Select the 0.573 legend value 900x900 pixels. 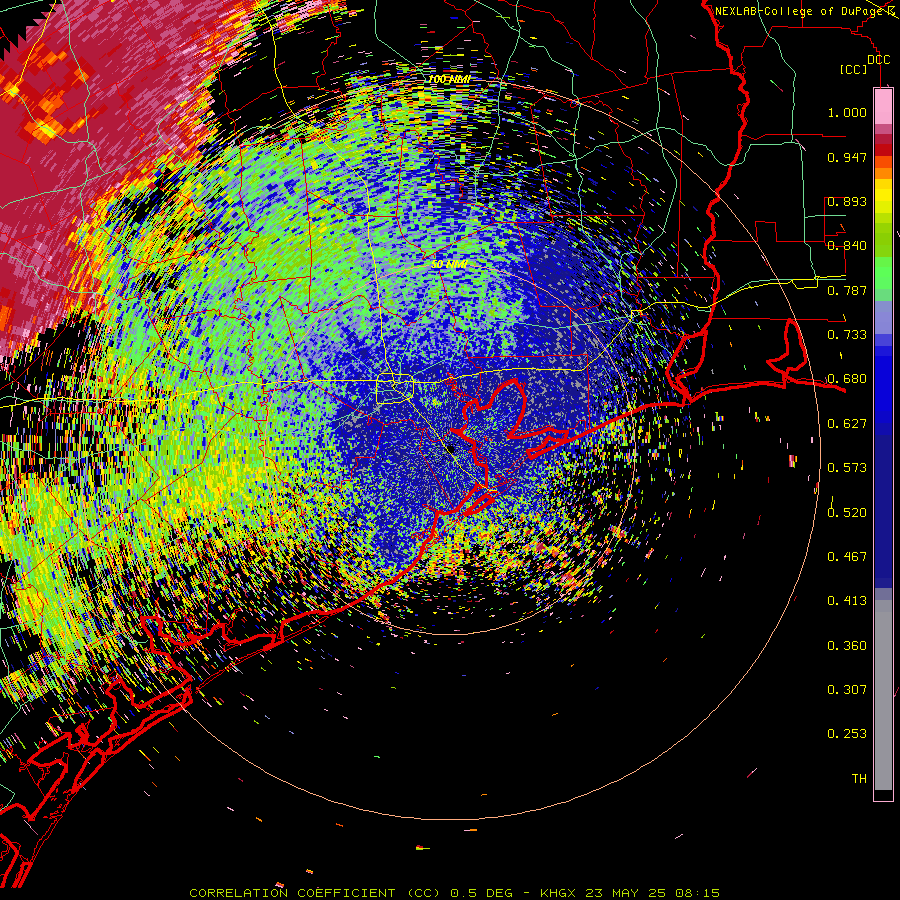click(847, 468)
